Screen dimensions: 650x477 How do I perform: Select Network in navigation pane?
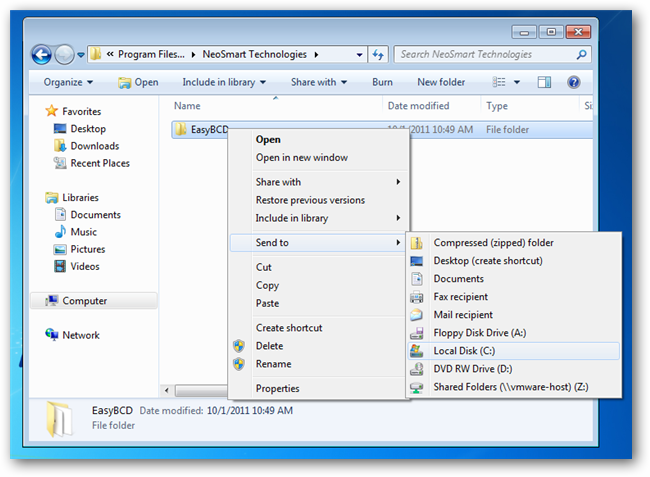click(73, 335)
